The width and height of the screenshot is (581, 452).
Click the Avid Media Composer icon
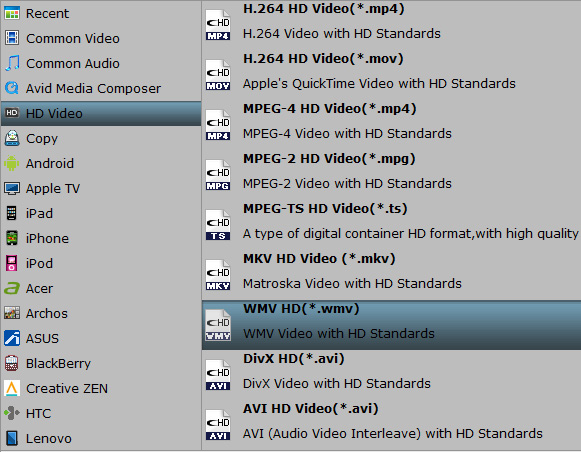click(12, 88)
